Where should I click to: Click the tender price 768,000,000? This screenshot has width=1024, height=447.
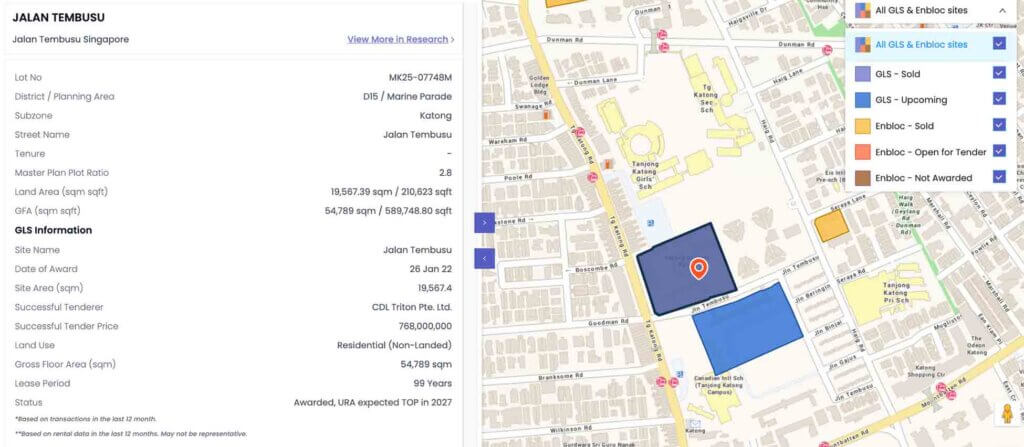pyautogui.click(x=425, y=326)
